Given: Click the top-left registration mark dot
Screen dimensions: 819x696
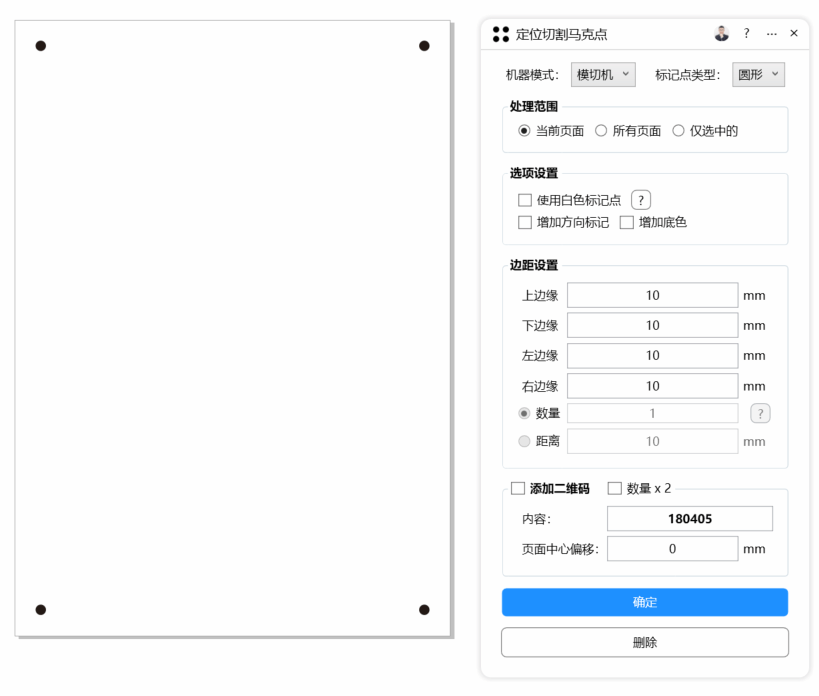Looking at the screenshot, I should point(41,46).
